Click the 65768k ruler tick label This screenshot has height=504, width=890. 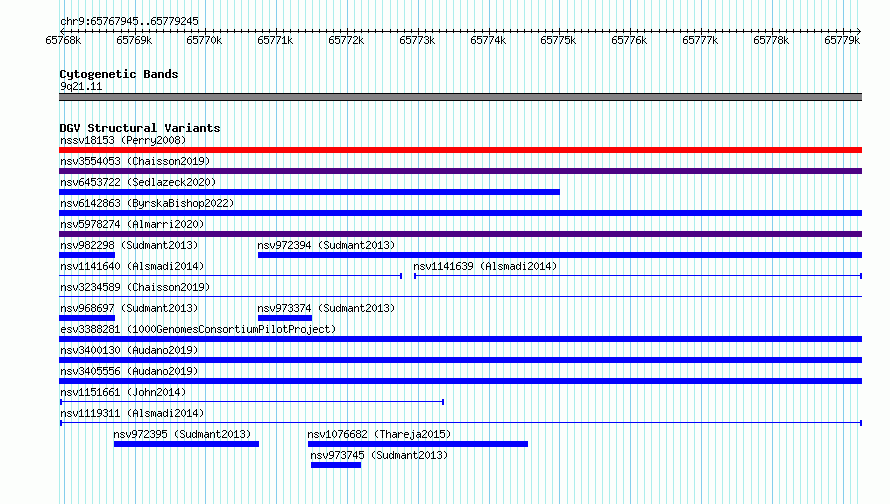coord(63,40)
